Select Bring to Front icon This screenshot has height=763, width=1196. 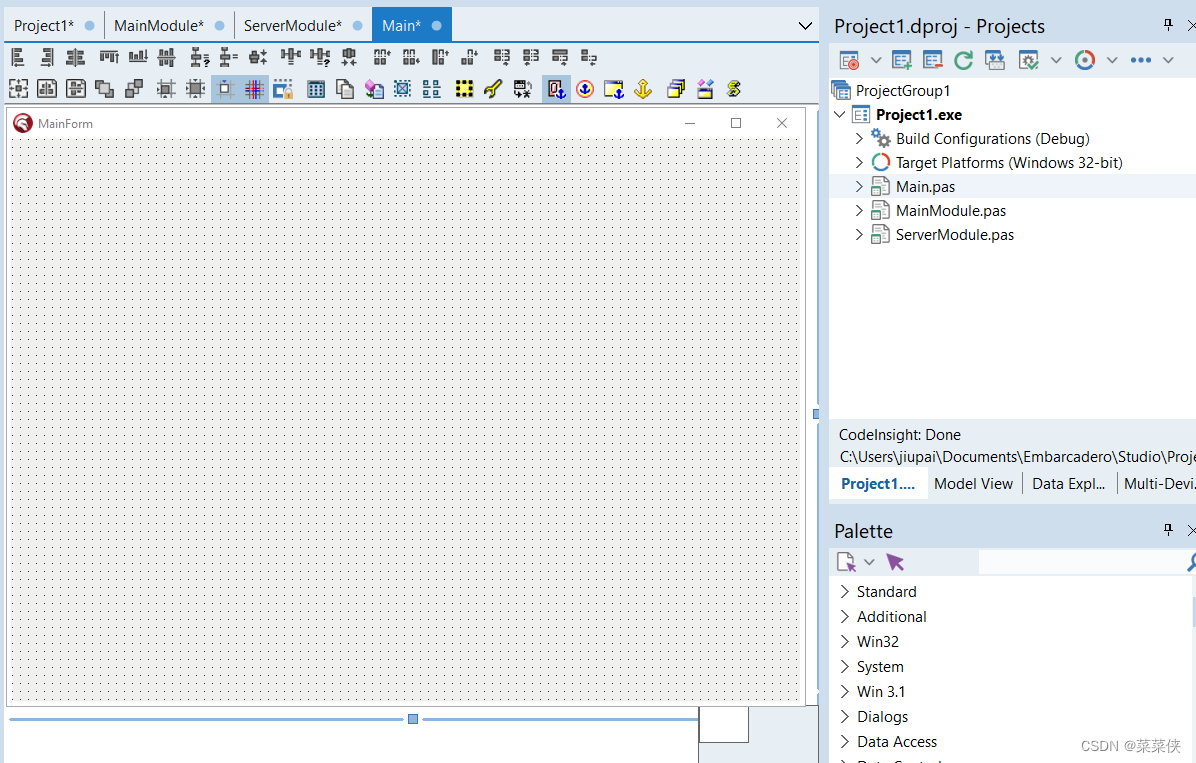(x=104, y=89)
